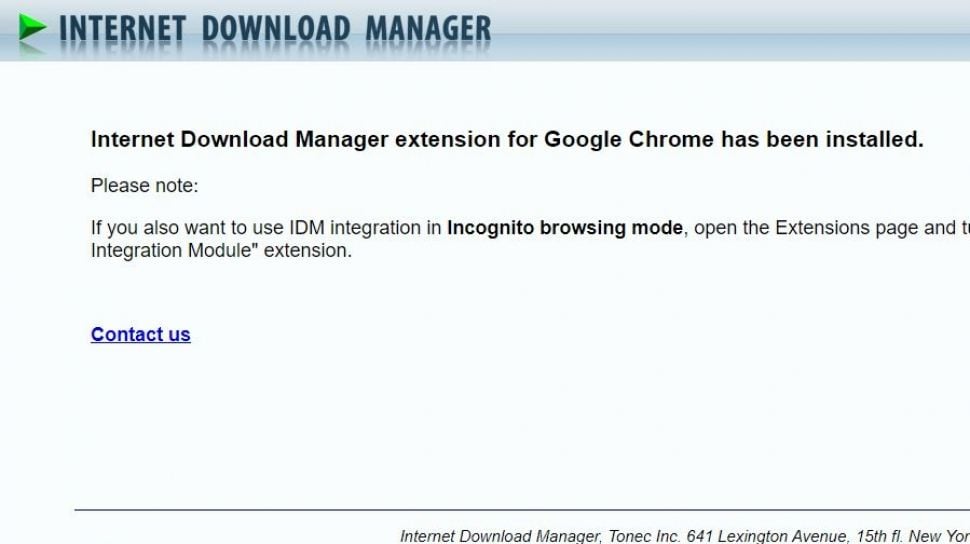Click the horizontal divider above the footer
This screenshot has height=544, width=970.
click(x=522, y=510)
